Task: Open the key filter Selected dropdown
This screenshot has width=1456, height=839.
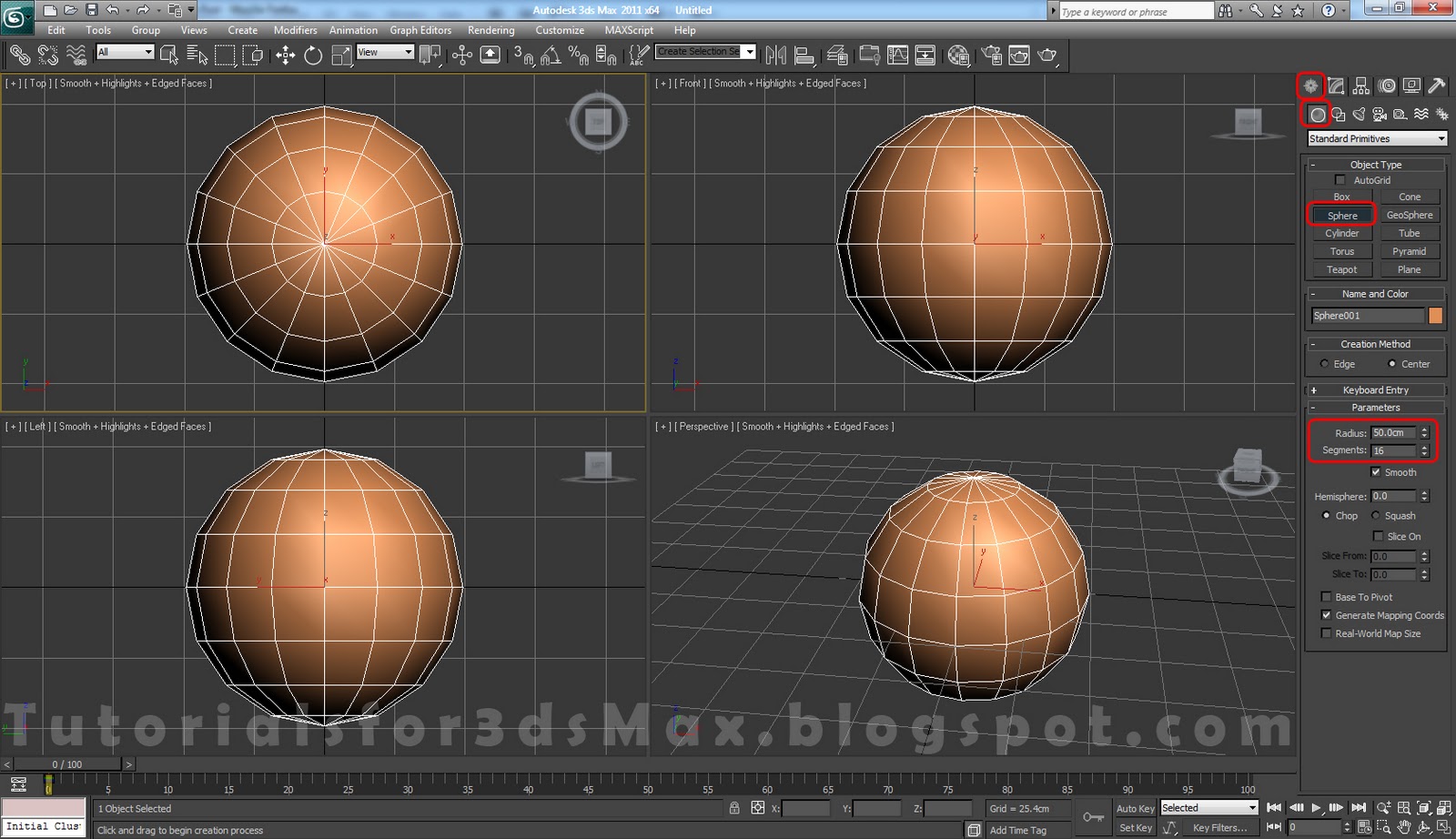Action: click(x=1208, y=808)
